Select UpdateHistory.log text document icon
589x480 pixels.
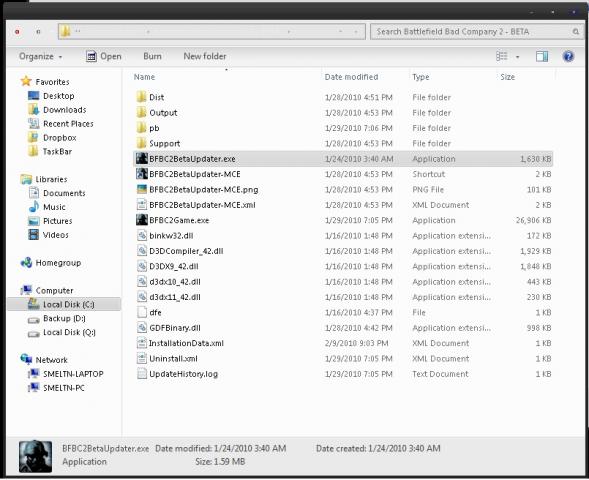[x=142, y=374]
